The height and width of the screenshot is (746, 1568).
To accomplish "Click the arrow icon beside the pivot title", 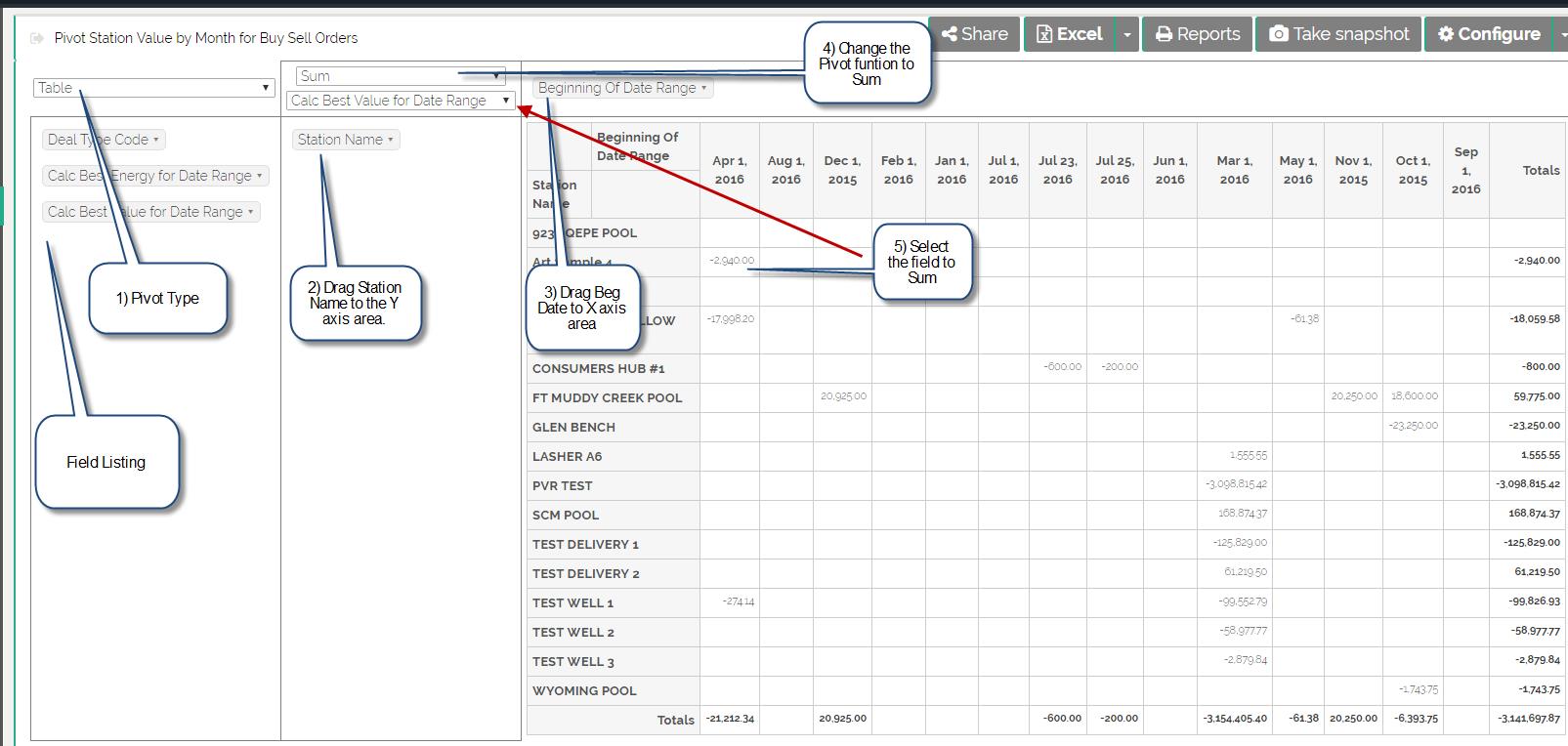I will point(37,38).
